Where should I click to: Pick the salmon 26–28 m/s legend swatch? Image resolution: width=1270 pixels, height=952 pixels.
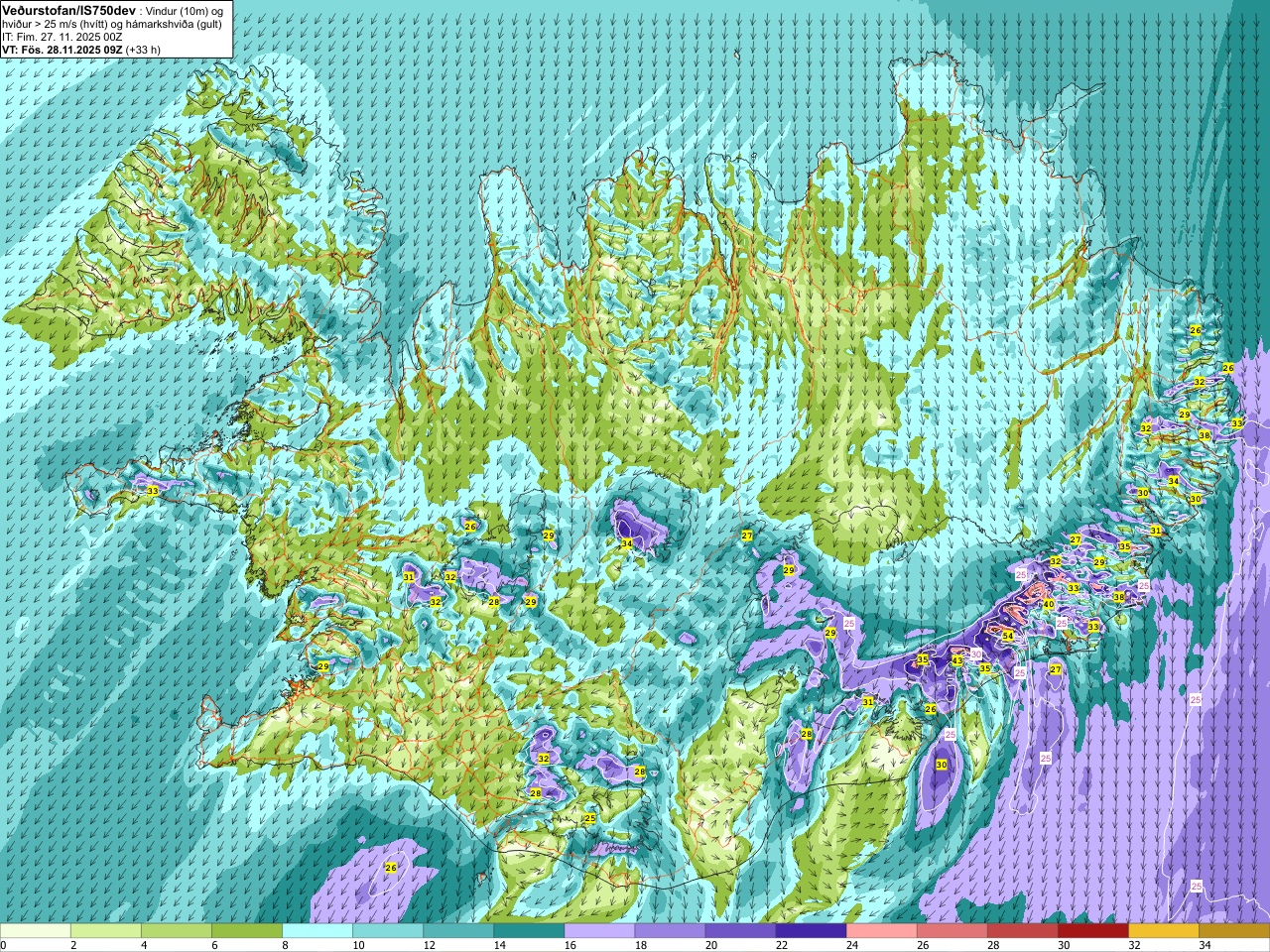click(x=952, y=931)
